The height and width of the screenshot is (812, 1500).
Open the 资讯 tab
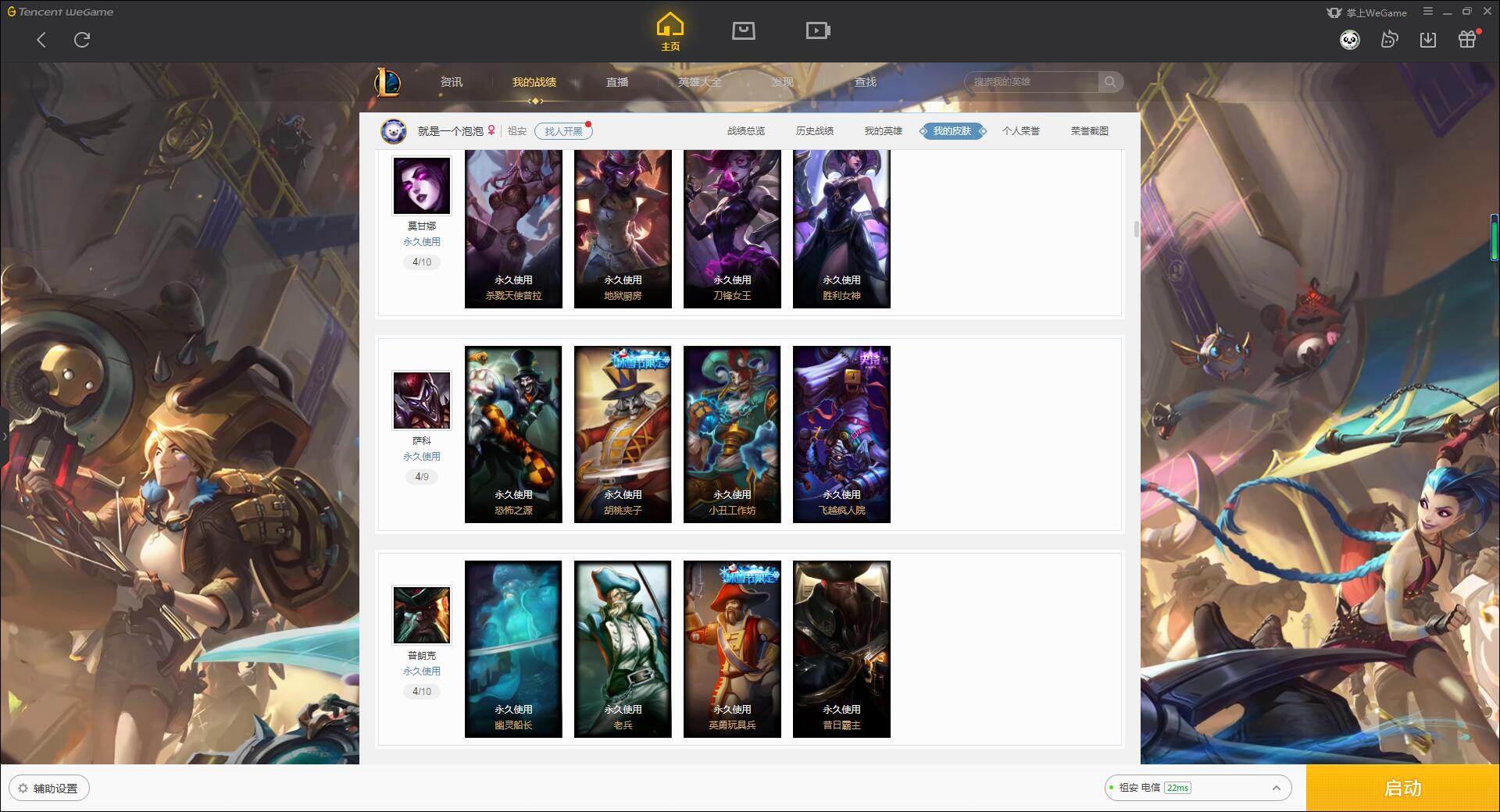pyautogui.click(x=452, y=82)
